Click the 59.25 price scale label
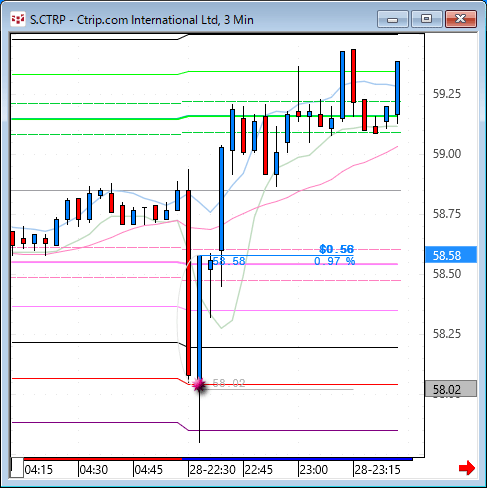This screenshot has width=487, height=488. [447, 94]
